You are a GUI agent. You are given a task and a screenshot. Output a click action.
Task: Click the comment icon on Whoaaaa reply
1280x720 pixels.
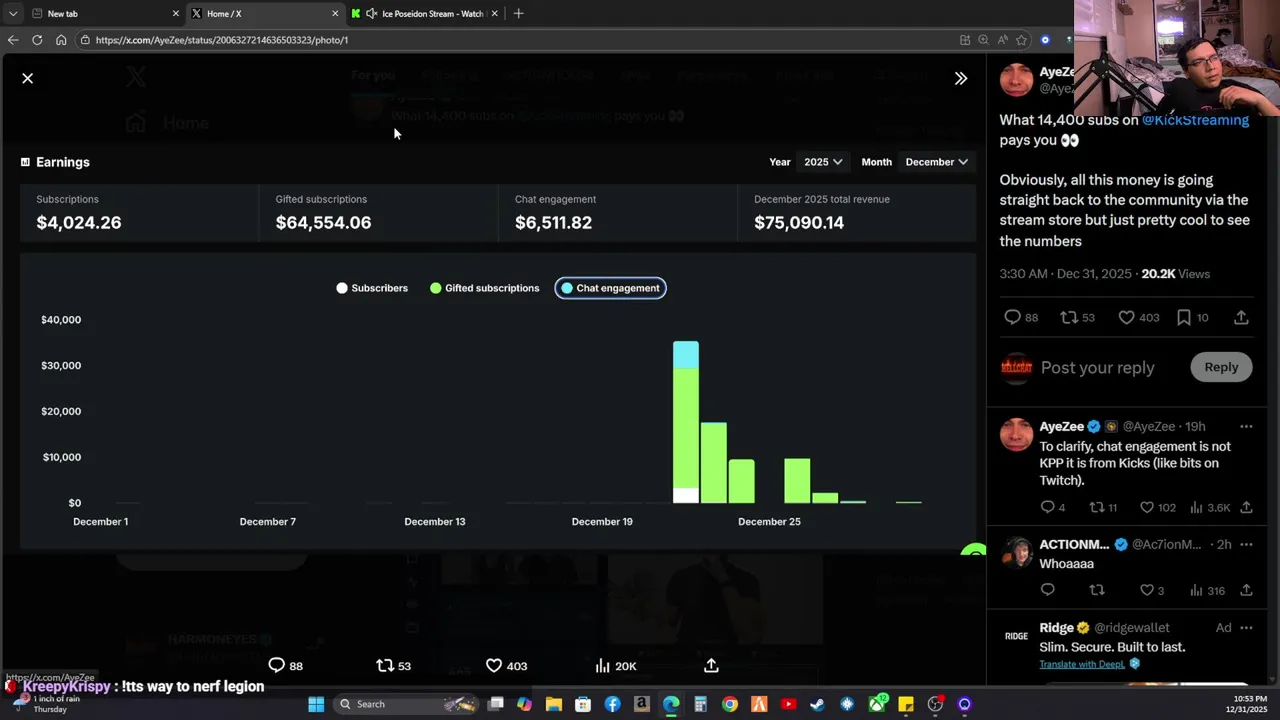coord(1048,590)
